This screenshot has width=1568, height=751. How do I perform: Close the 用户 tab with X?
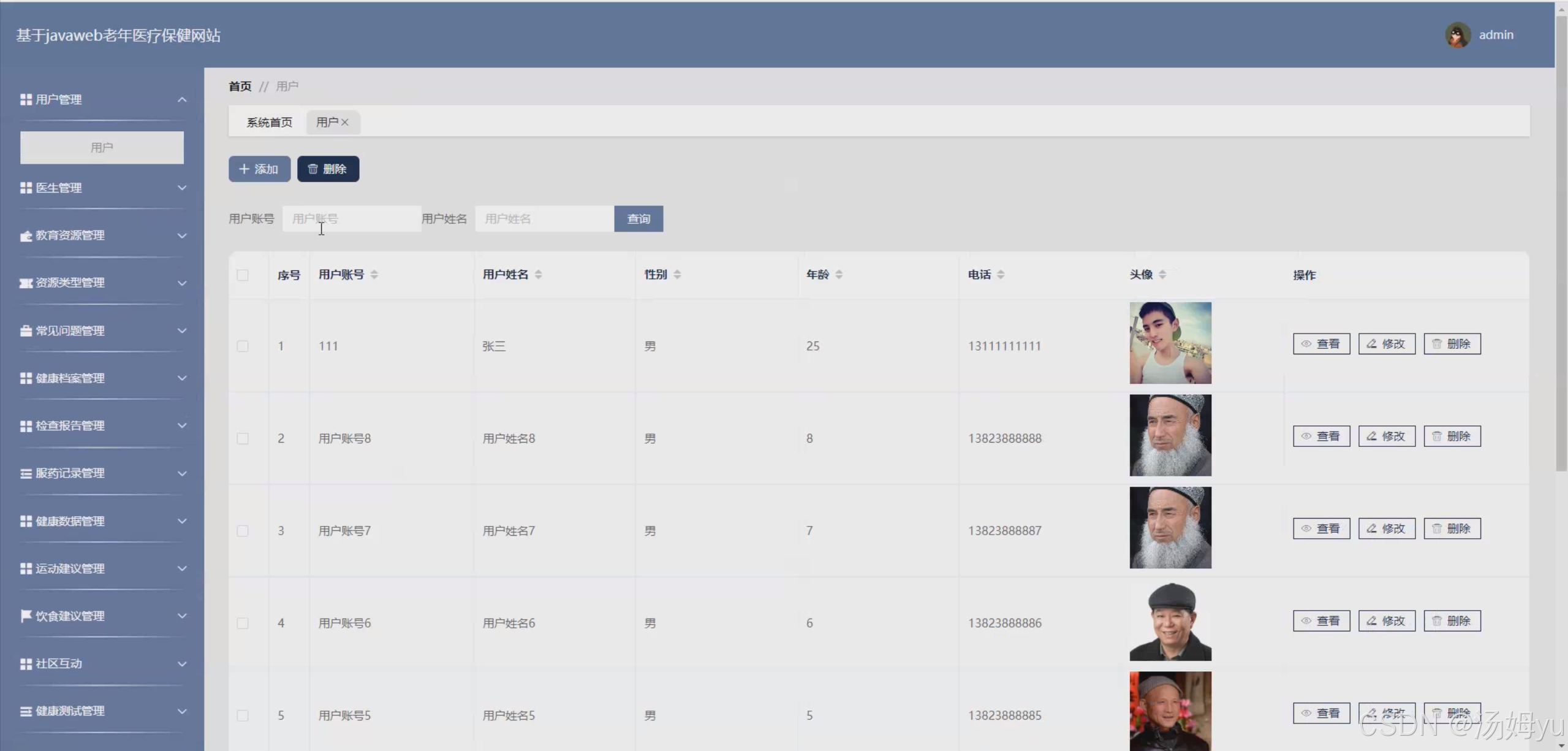click(345, 122)
